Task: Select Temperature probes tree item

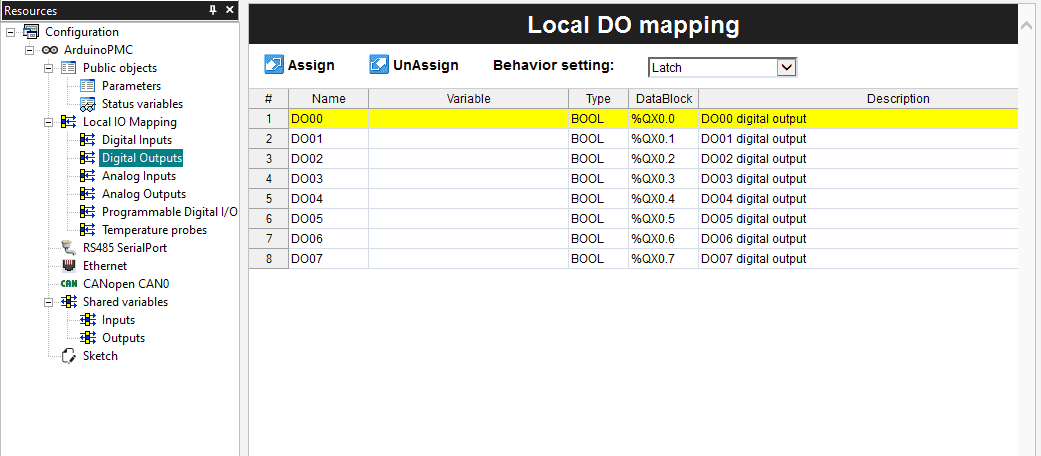Action: pyautogui.click(x=154, y=230)
